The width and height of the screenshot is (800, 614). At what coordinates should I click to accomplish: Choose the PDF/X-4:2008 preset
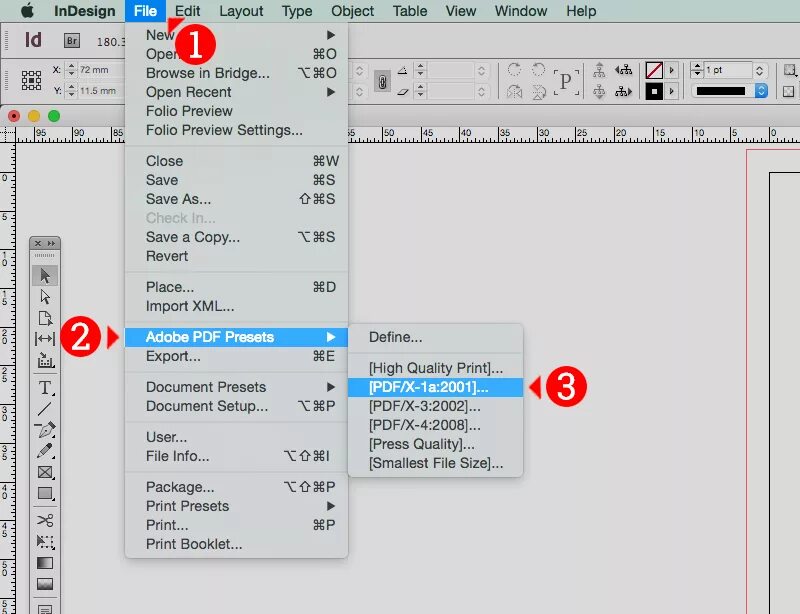click(435, 425)
